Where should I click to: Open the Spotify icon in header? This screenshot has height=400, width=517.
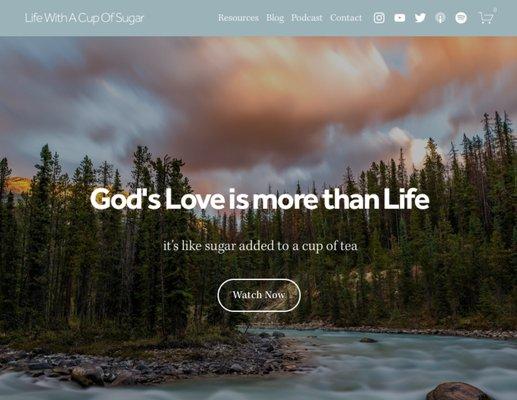pos(461,18)
